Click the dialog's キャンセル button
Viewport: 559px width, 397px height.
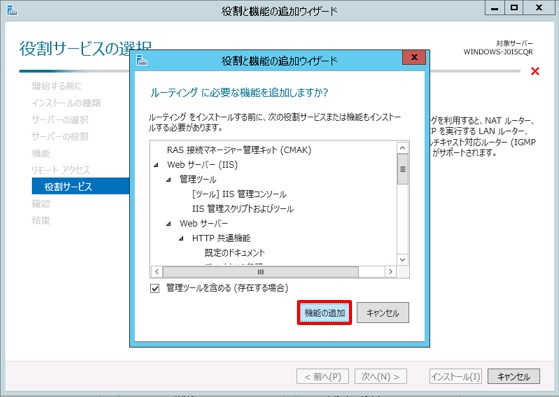[x=383, y=313]
